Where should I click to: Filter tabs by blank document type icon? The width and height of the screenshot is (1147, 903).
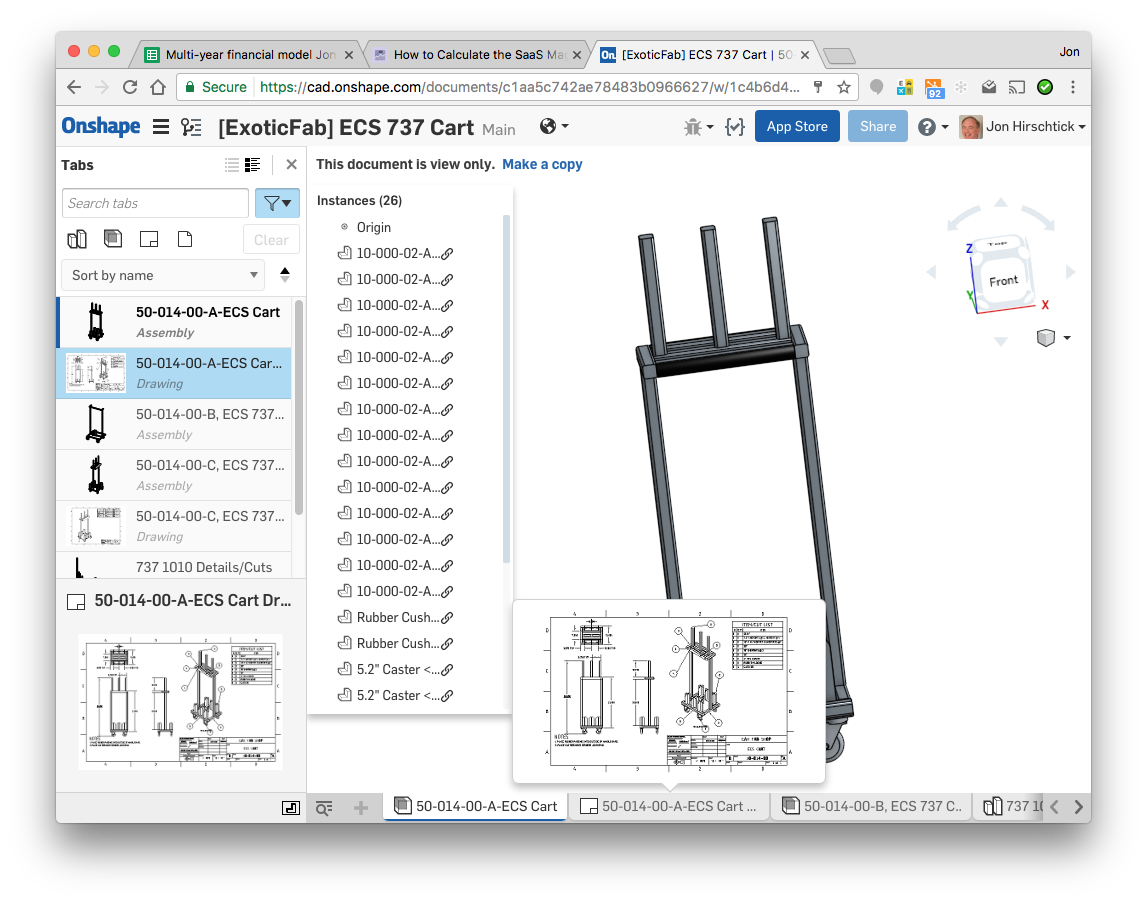pyautogui.click(x=185, y=239)
